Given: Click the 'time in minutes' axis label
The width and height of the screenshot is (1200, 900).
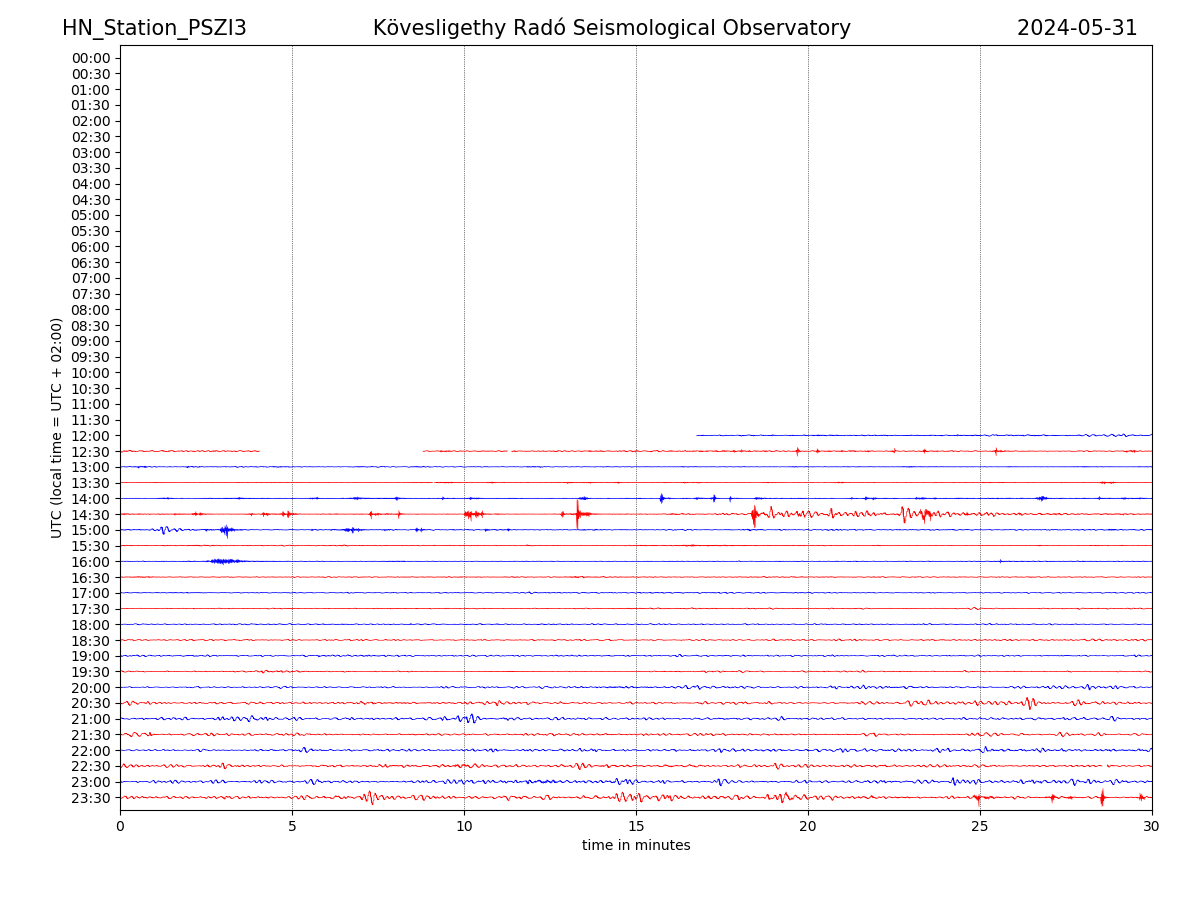Looking at the screenshot, I should pos(636,845).
